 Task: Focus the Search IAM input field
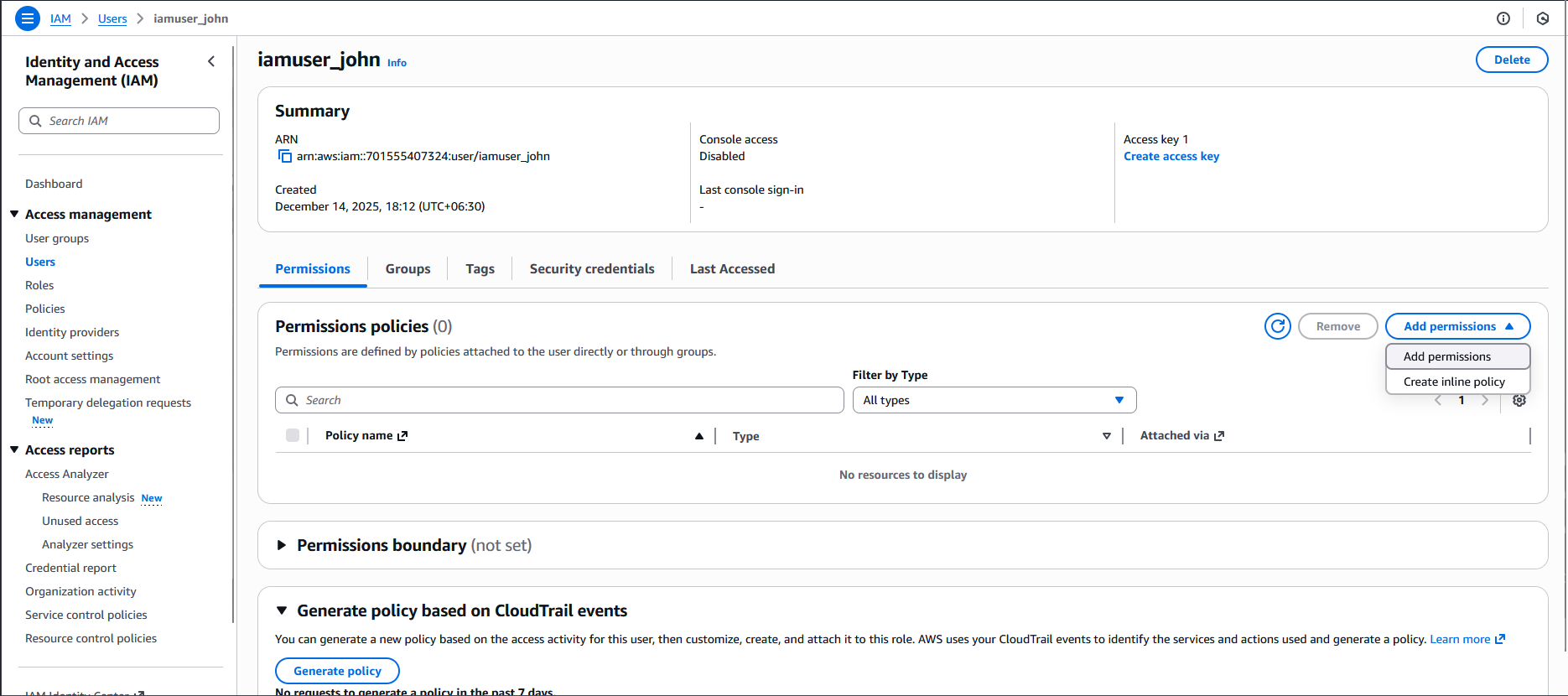[x=119, y=121]
